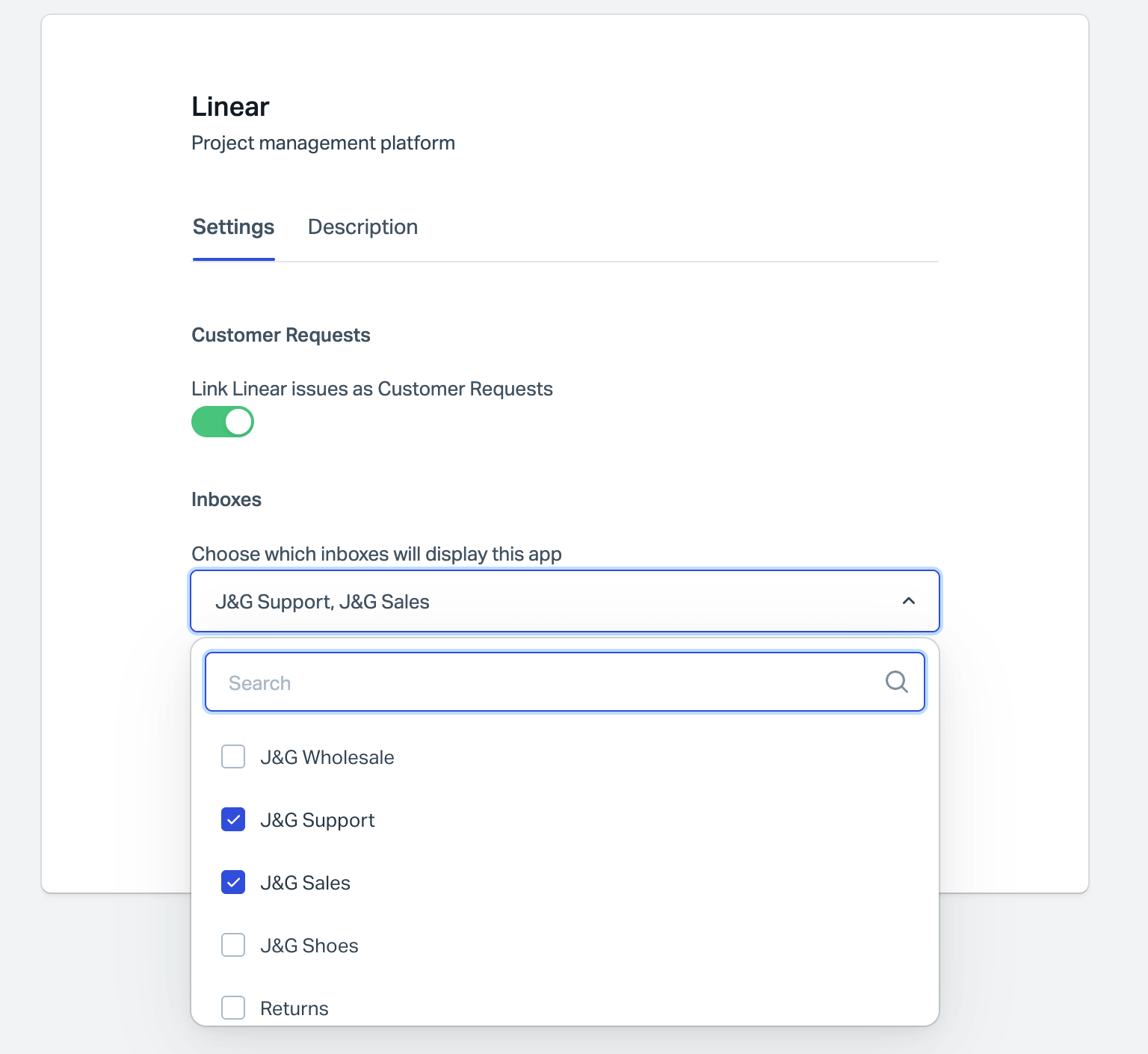This screenshot has width=1148, height=1054.
Task: Open the inboxes selector showing J&G Support, J&G Sales
Action: tap(565, 601)
